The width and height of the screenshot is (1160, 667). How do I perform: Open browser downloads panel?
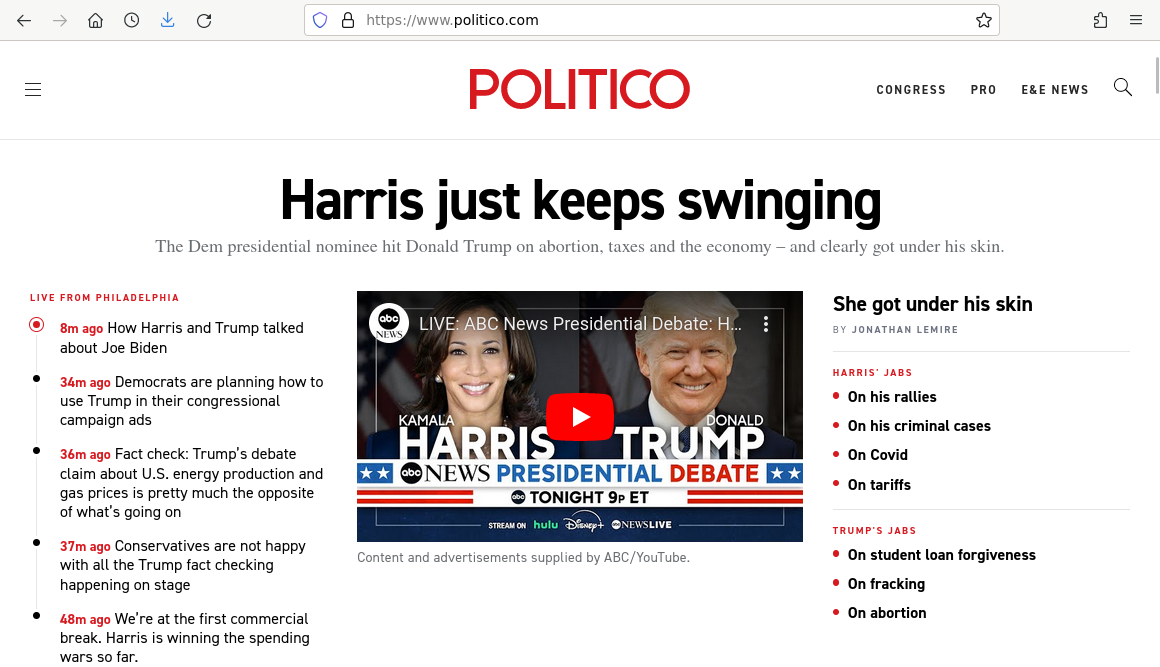167,20
